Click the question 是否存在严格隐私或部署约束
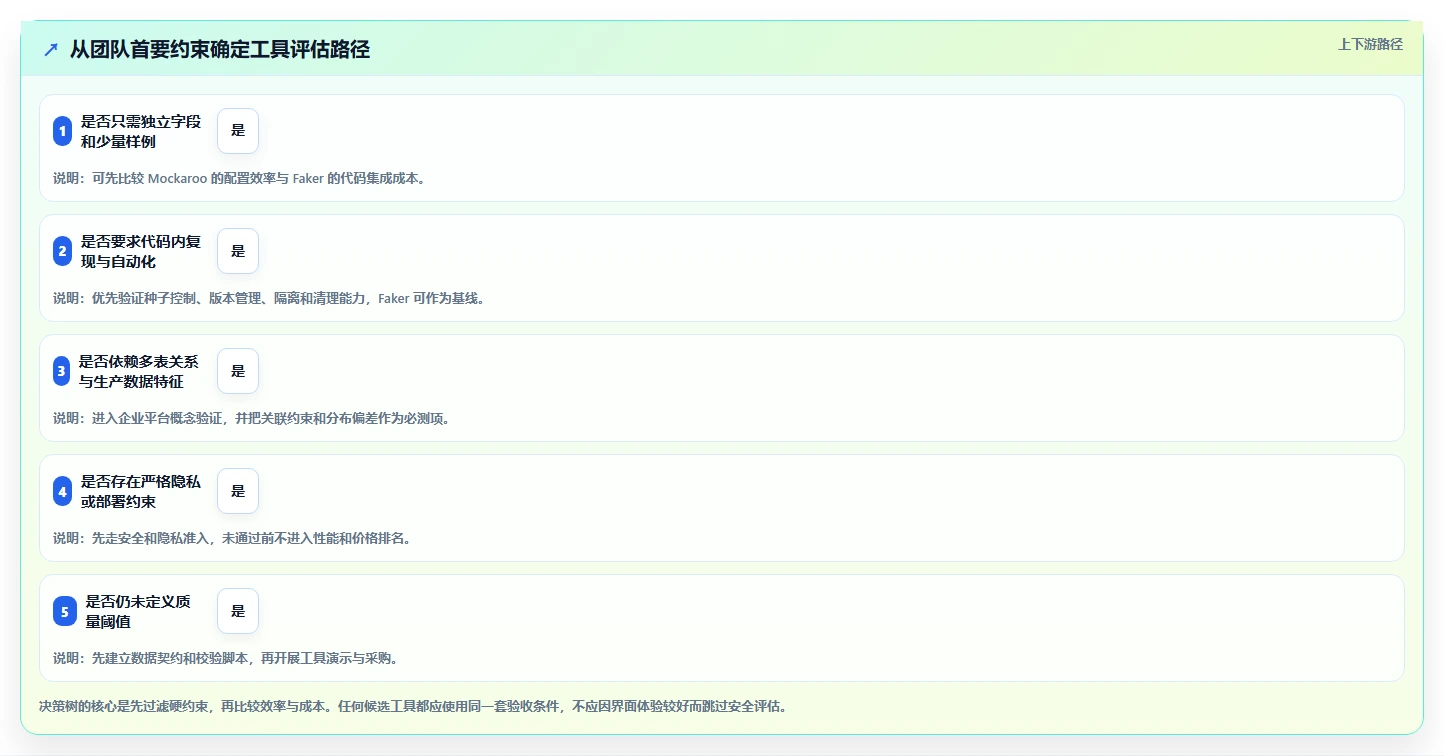The width and height of the screenshot is (1444, 756). (141, 491)
